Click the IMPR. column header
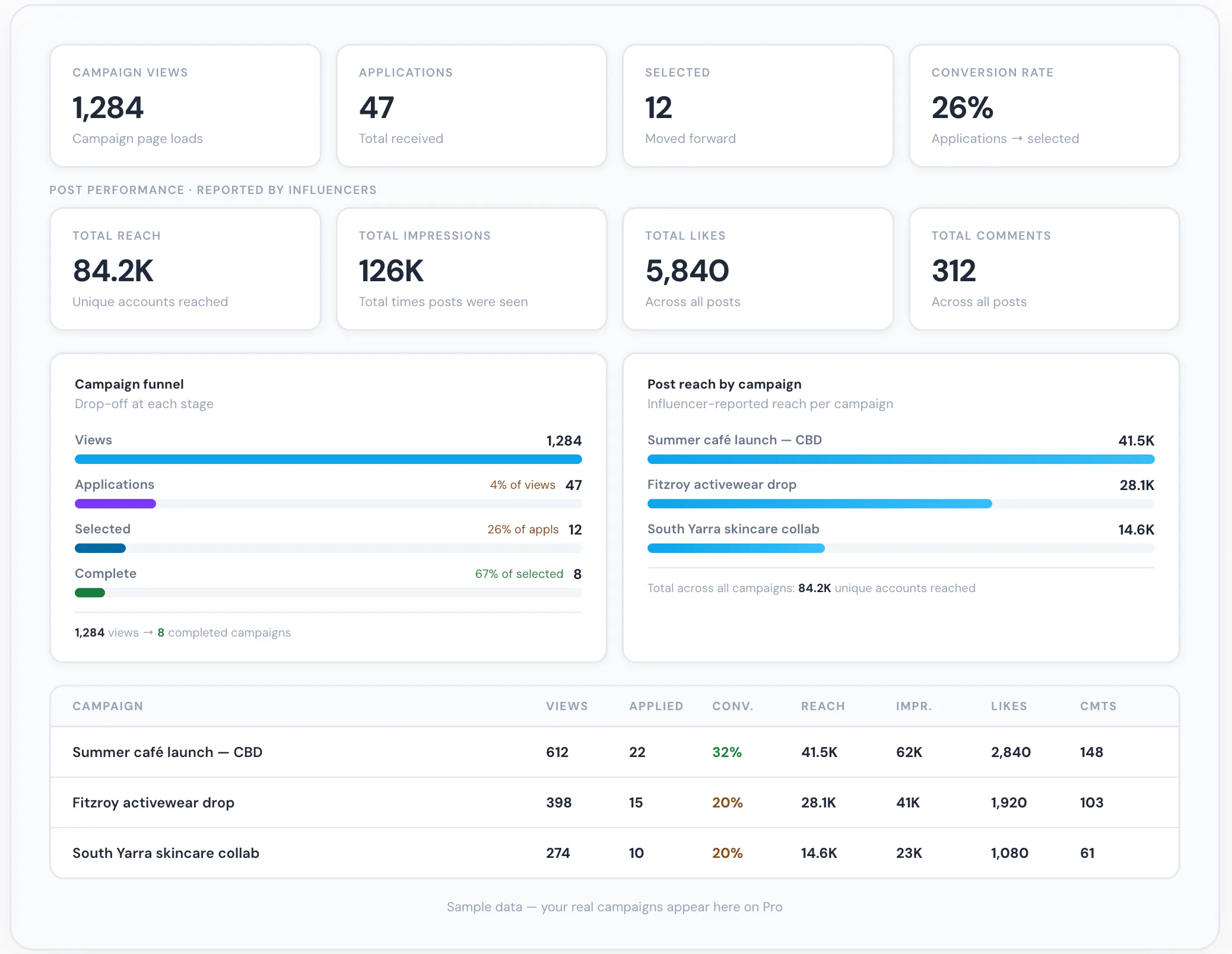 (914, 706)
